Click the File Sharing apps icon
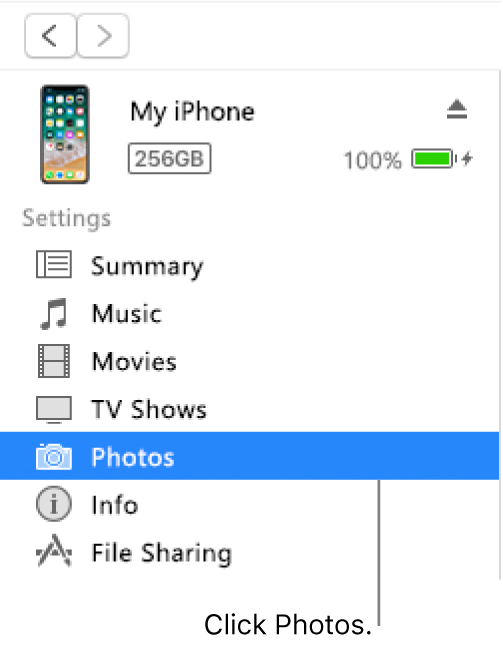Viewport: 503px width, 646px height. (x=54, y=551)
